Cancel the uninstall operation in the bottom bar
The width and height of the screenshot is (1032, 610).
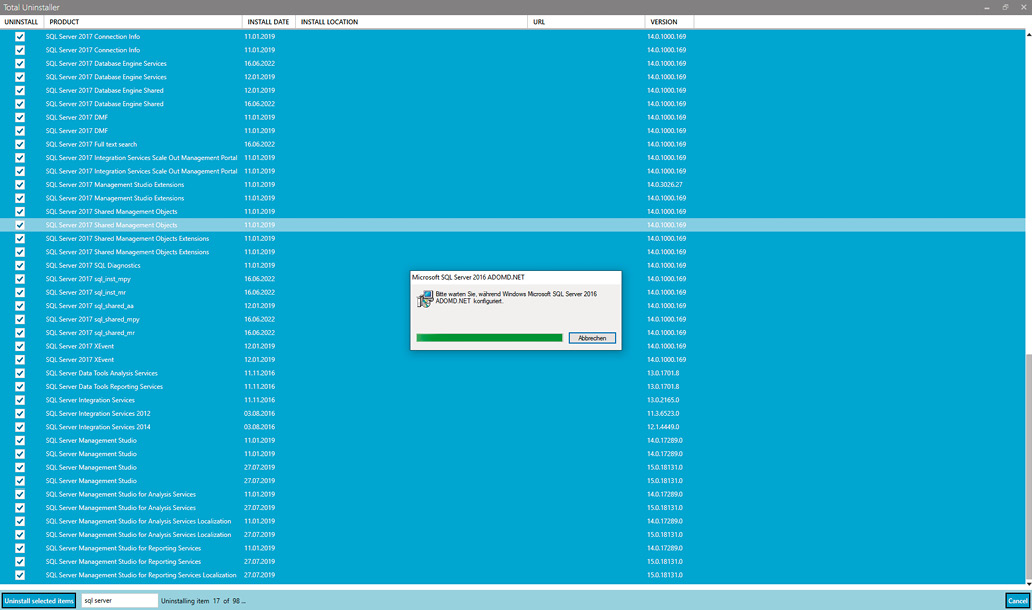coord(1018,601)
